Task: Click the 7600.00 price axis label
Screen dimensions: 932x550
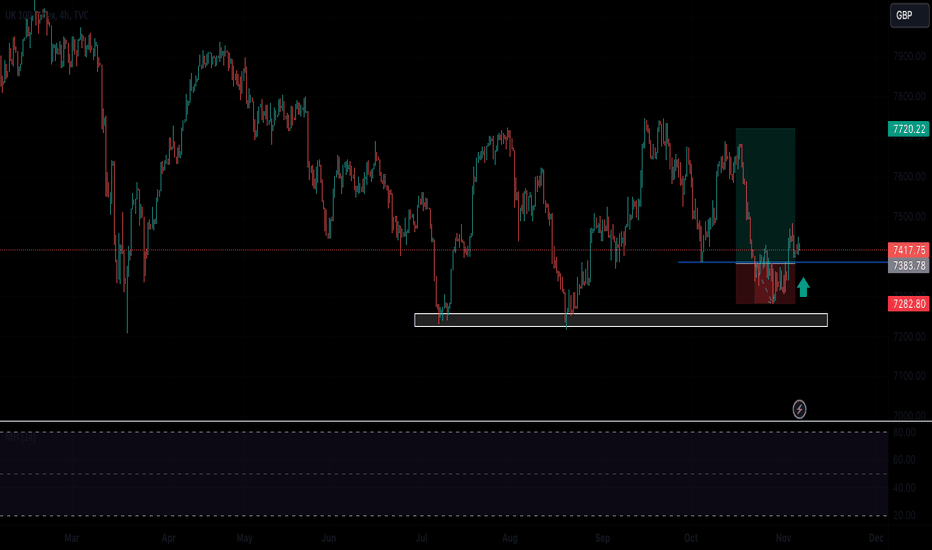Action: [909, 177]
